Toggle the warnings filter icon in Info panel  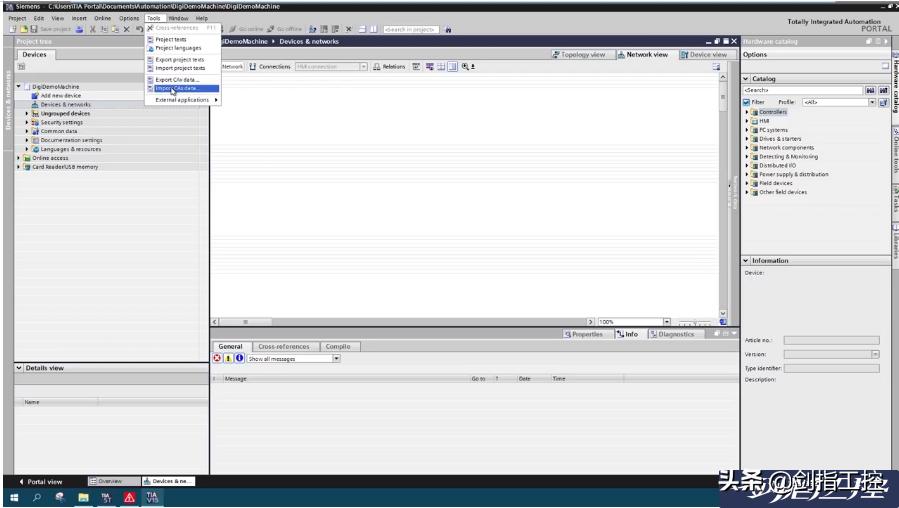tap(228, 358)
